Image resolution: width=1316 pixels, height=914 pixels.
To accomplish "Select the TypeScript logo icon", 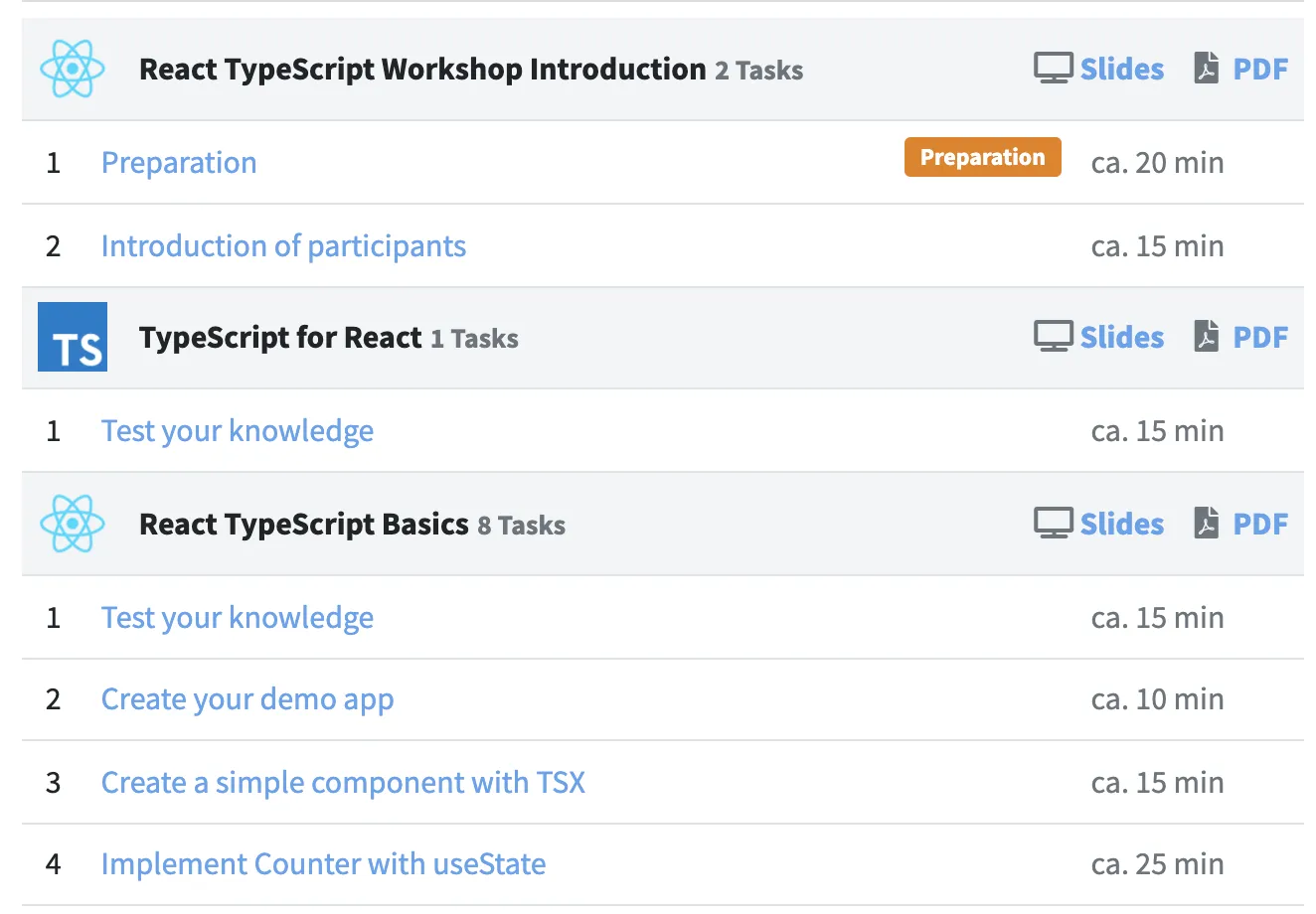I will 72,338.
